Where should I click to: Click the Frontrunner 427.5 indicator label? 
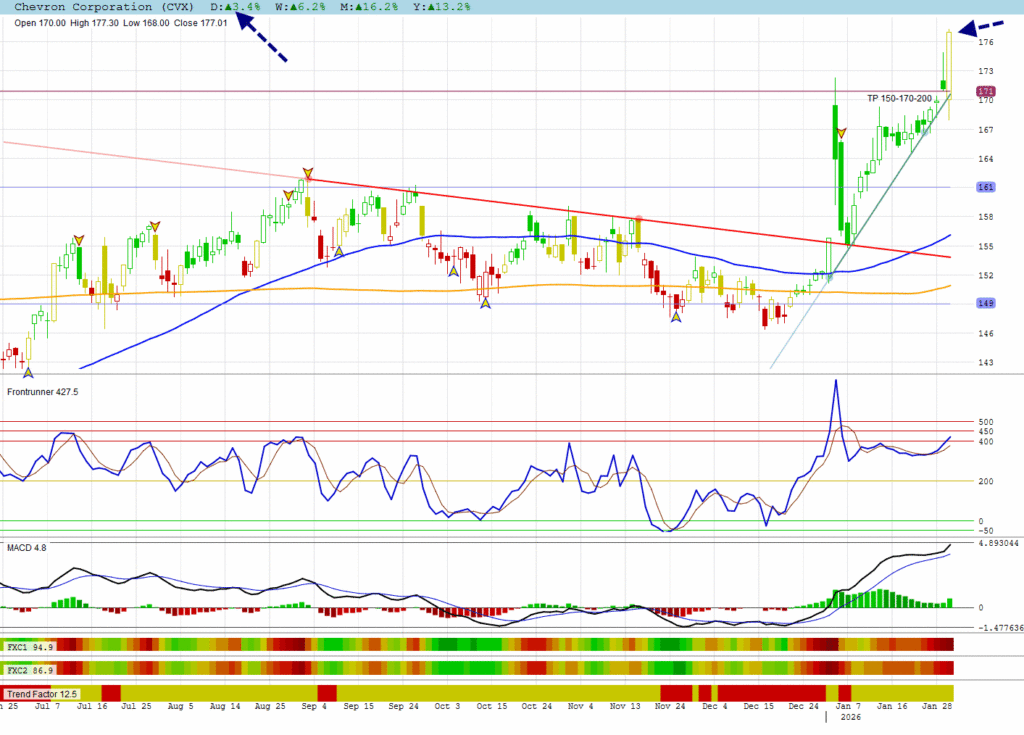[42, 392]
